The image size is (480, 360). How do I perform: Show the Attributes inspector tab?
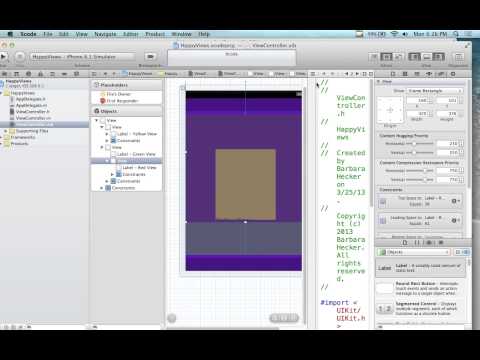click(x=429, y=74)
